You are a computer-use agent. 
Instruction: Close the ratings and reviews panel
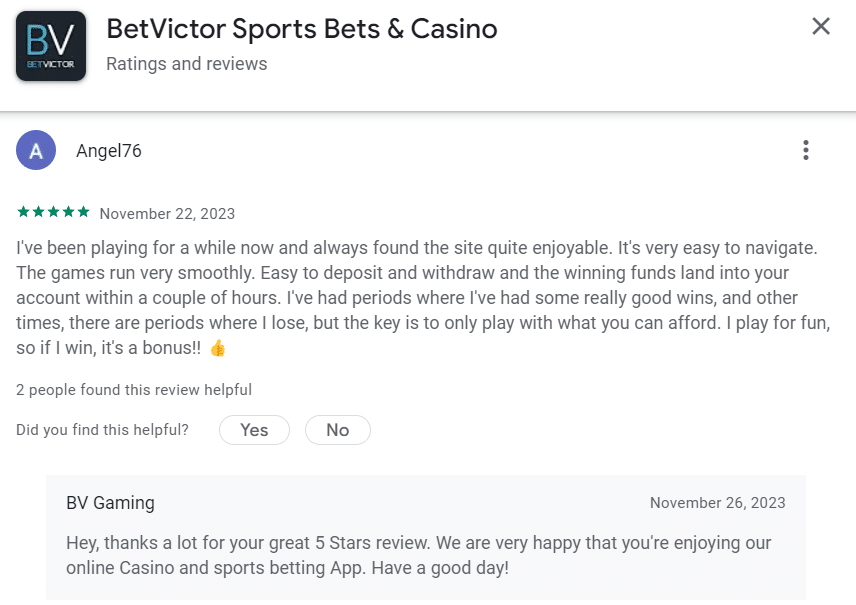click(821, 27)
